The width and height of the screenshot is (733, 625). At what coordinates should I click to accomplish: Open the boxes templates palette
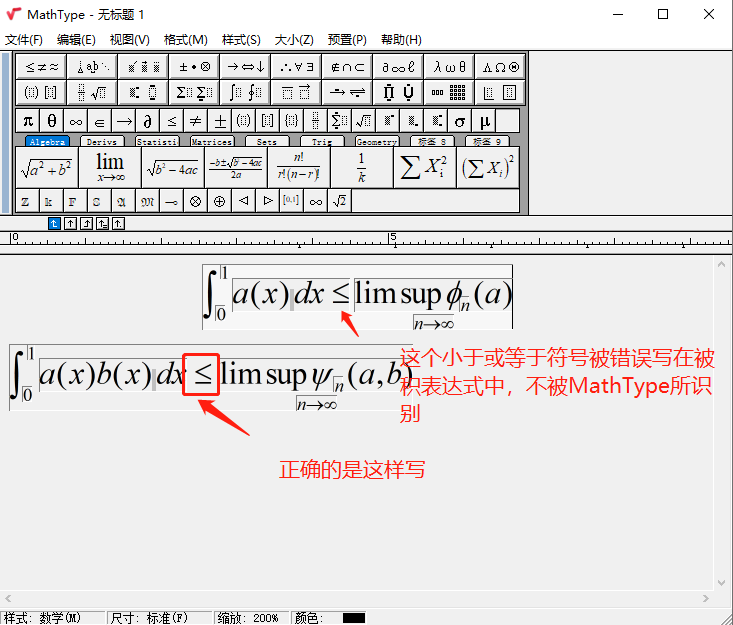coord(500,92)
